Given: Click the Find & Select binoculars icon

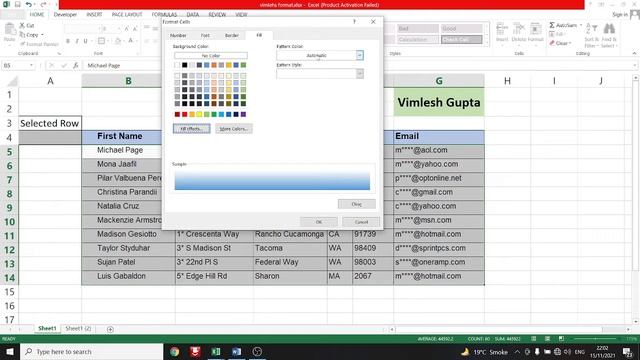Looking at the screenshot, I should 609,29.
